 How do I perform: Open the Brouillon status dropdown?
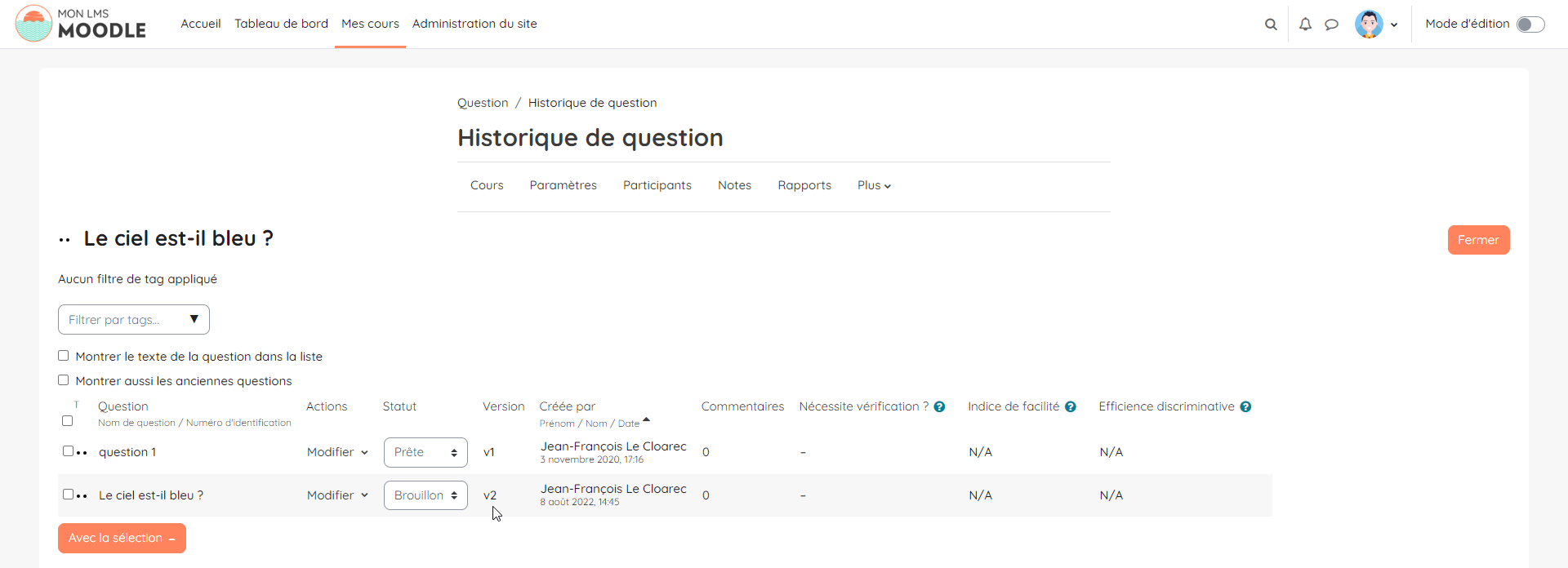pos(425,495)
